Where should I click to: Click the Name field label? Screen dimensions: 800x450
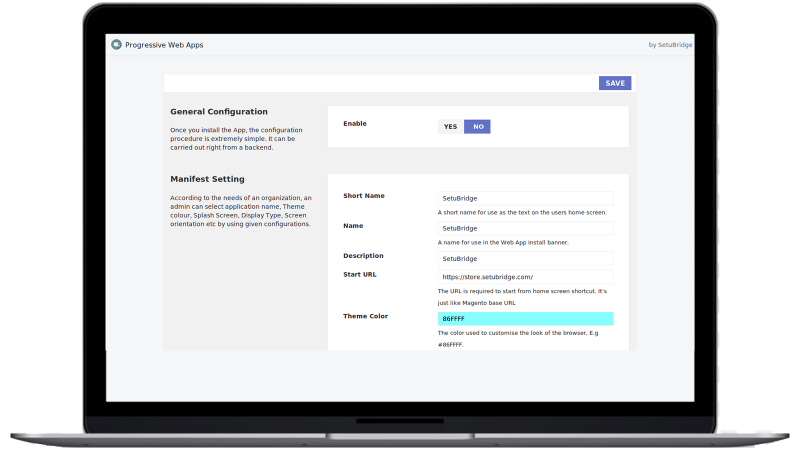click(353, 226)
